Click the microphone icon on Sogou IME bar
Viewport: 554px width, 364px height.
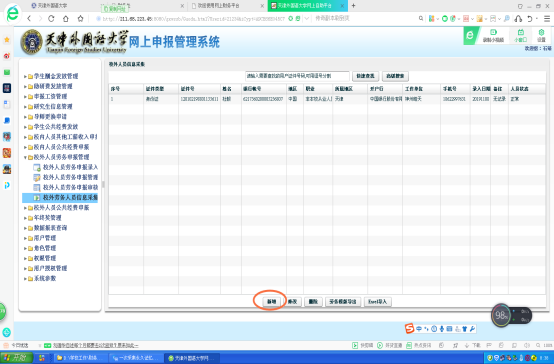pyautogui.click(x=442, y=329)
